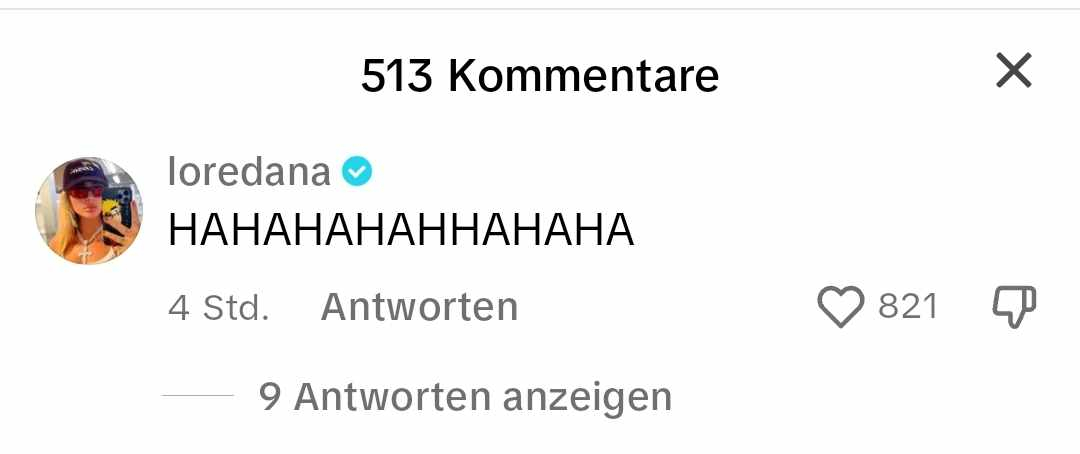This screenshot has width=1080, height=454.
Task: Click the short line before "9 Antworten anzeigen"
Action: (198, 395)
